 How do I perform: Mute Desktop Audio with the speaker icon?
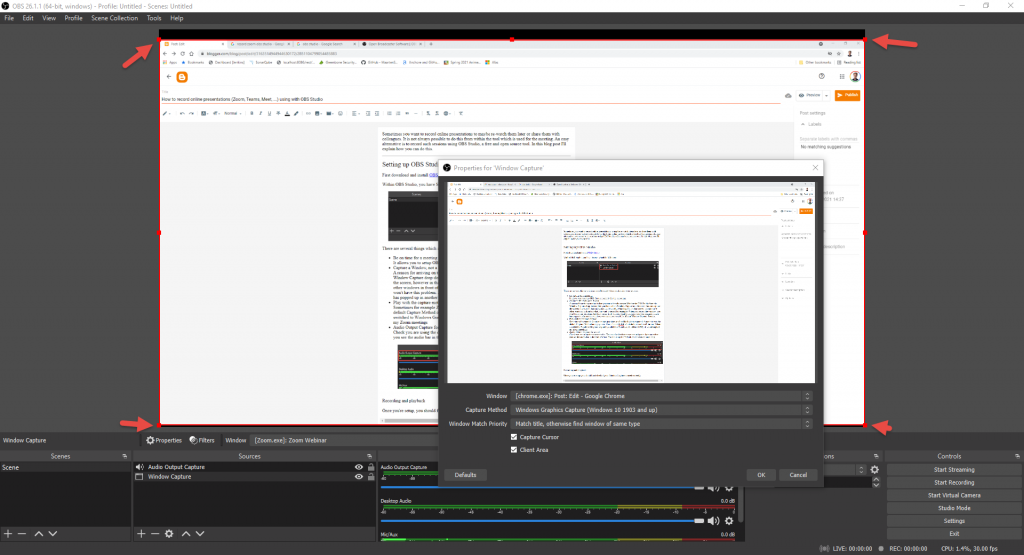pyautogui.click(x=713, y=520)
